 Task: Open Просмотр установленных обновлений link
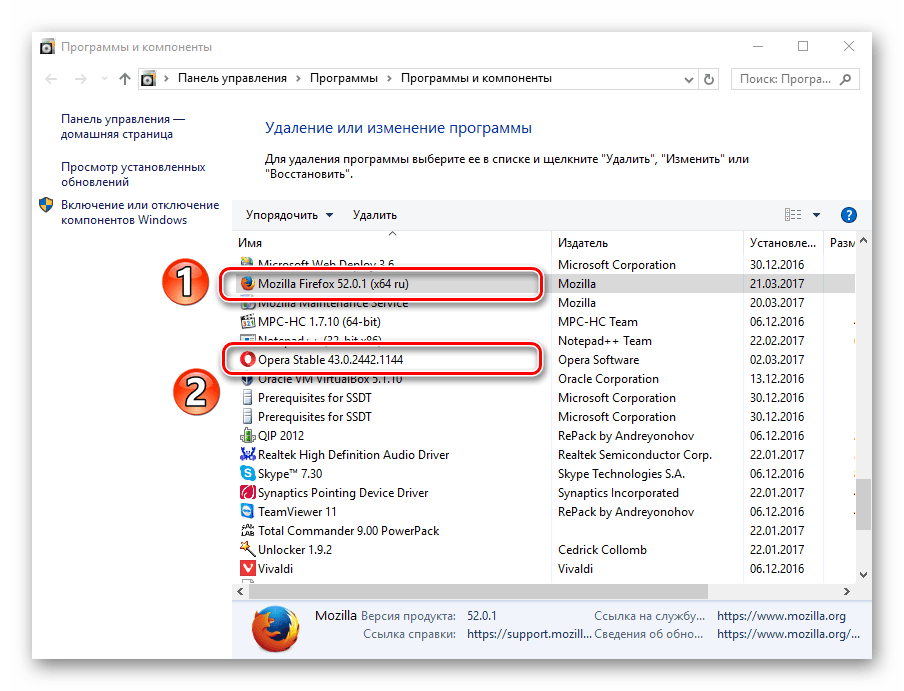132,175
